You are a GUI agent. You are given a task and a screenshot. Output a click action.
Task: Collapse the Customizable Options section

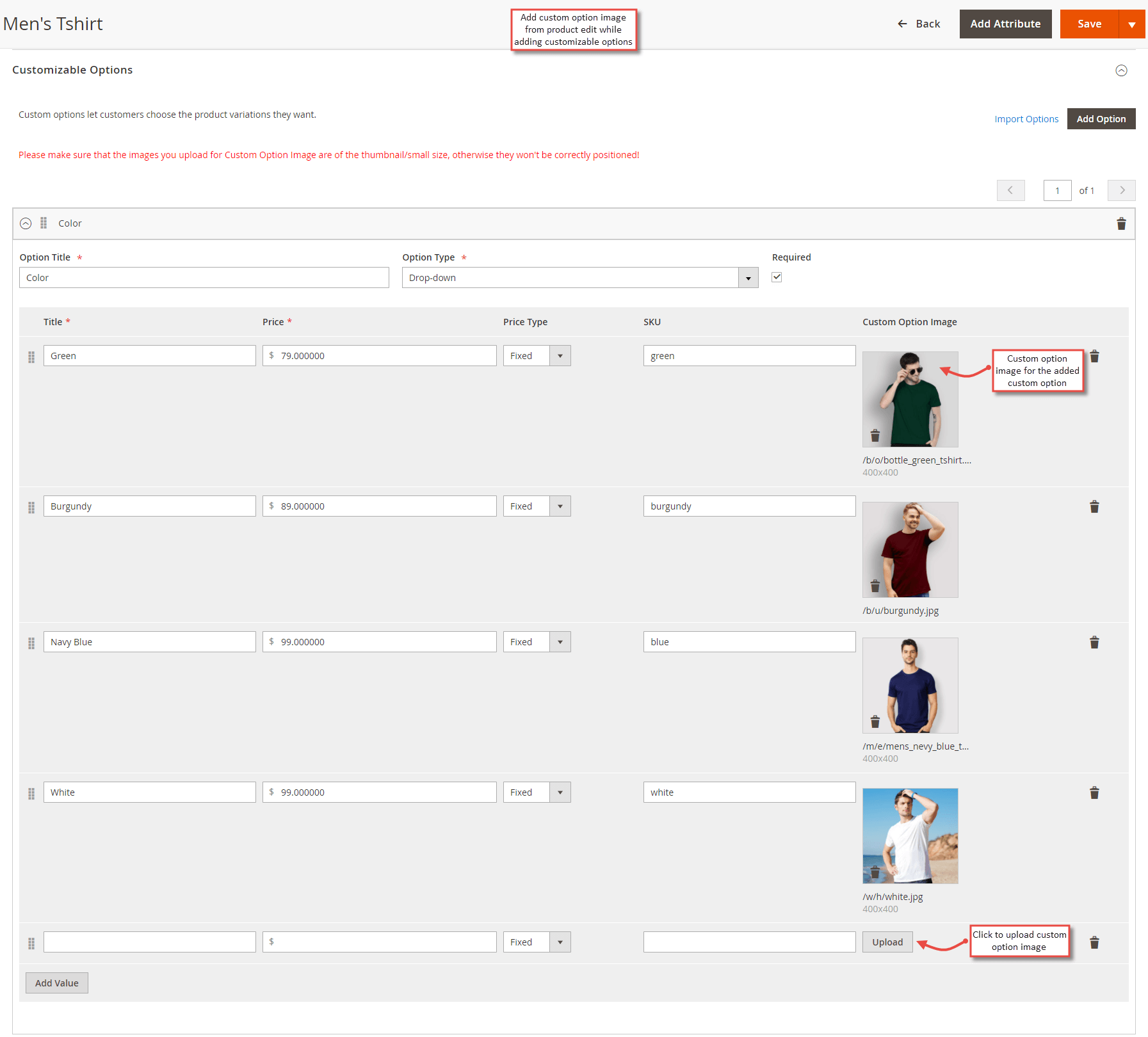(1121, 70)
